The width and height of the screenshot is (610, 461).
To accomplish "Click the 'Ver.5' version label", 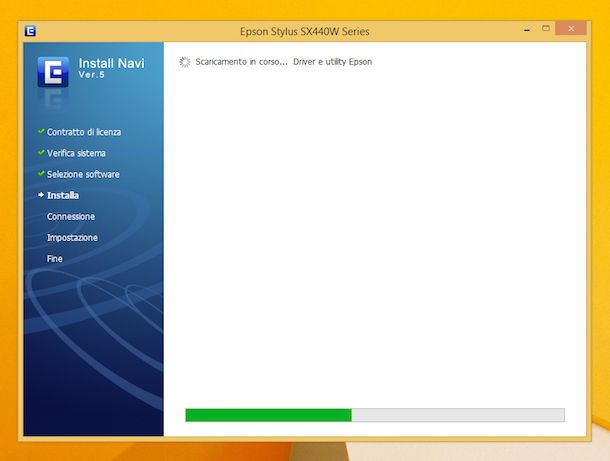I will pyautogui.click(x=92, y=75).
